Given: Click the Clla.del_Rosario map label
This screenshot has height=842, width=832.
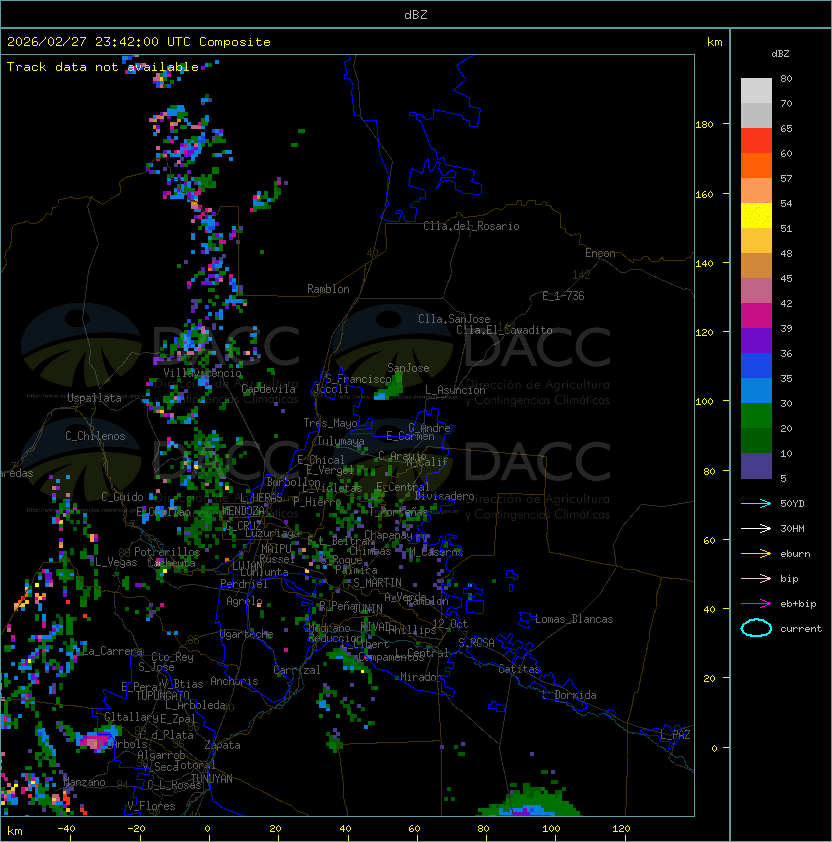Looking at the screenshot, I should [471, 226].
